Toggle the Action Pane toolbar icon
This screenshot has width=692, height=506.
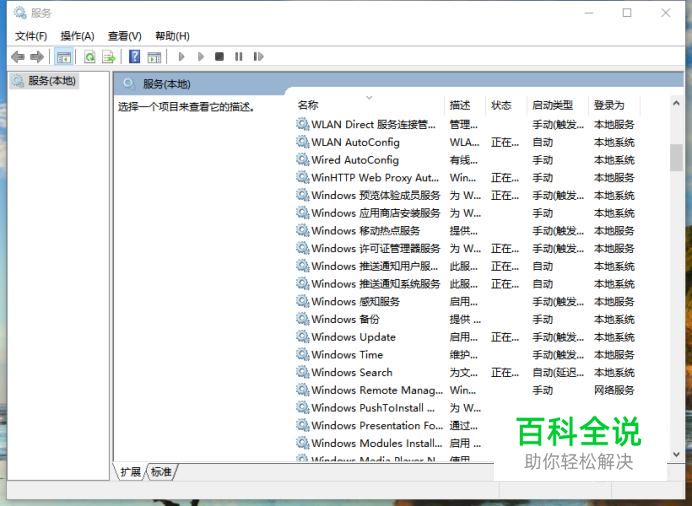[x=154, y=56]
